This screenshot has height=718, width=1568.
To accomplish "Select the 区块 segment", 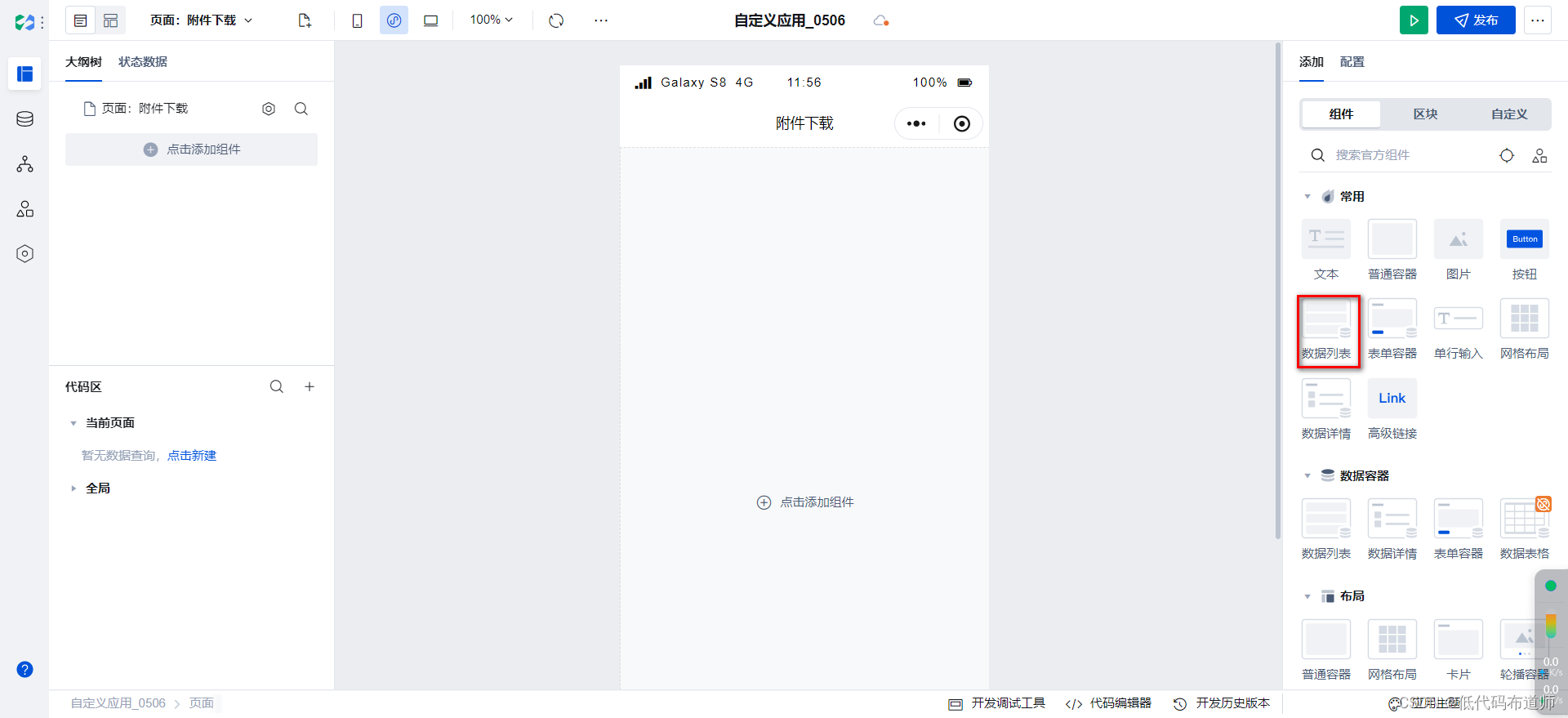I will [1425, 114].
